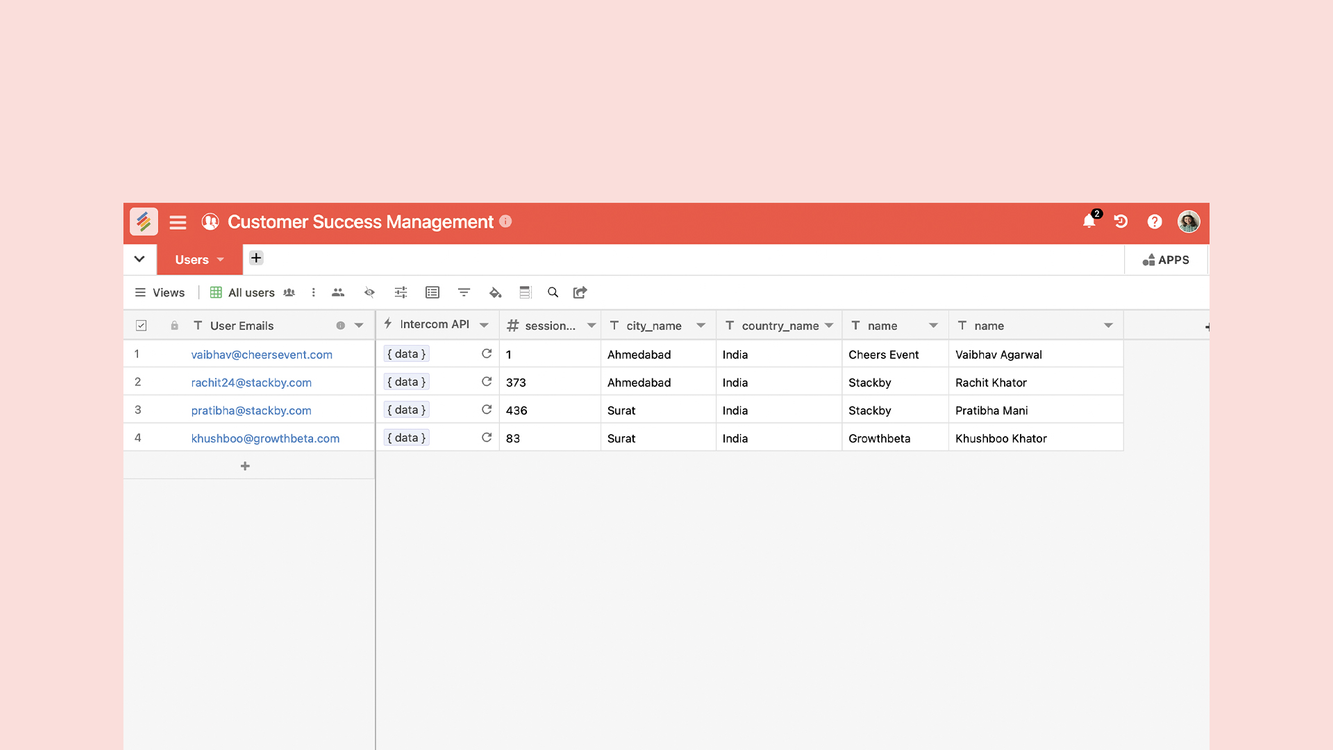Image resolution: width=1333 pixels, height=750 pixels.
Task: Open the user profile avatar
Action: (1189, 222)
